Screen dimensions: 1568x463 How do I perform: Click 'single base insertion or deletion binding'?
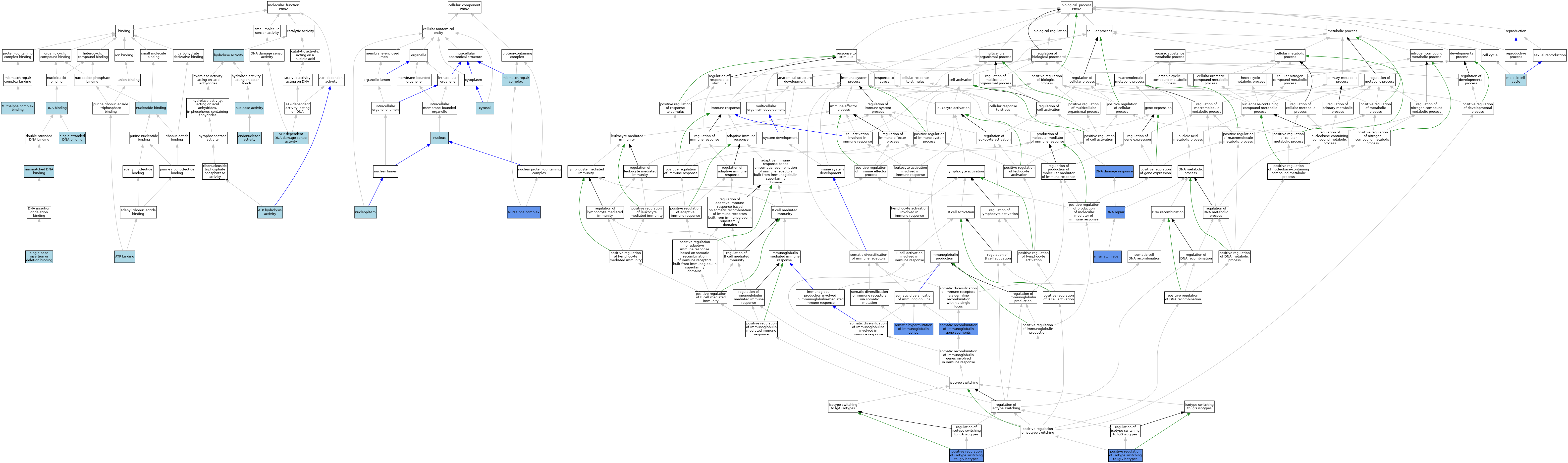pyautogui.click(x=39, y=257)
